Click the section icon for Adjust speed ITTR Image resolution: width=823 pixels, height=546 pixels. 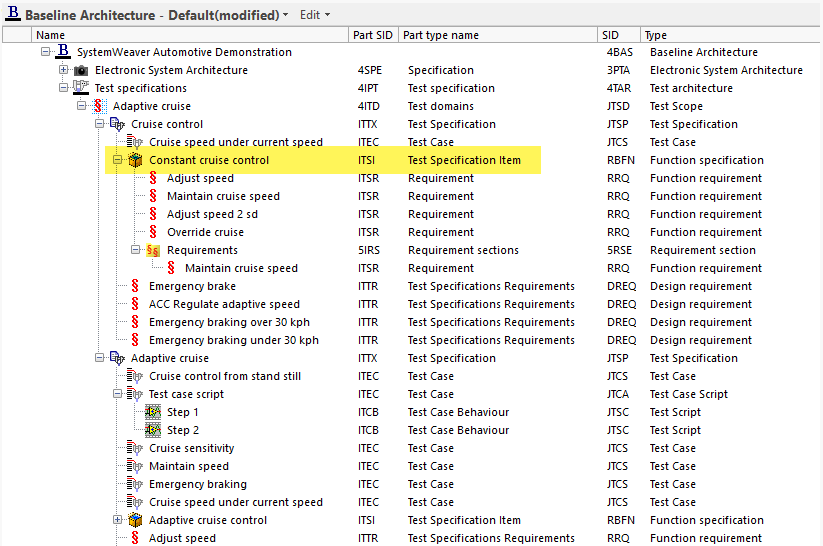click(x=135, y=538)
